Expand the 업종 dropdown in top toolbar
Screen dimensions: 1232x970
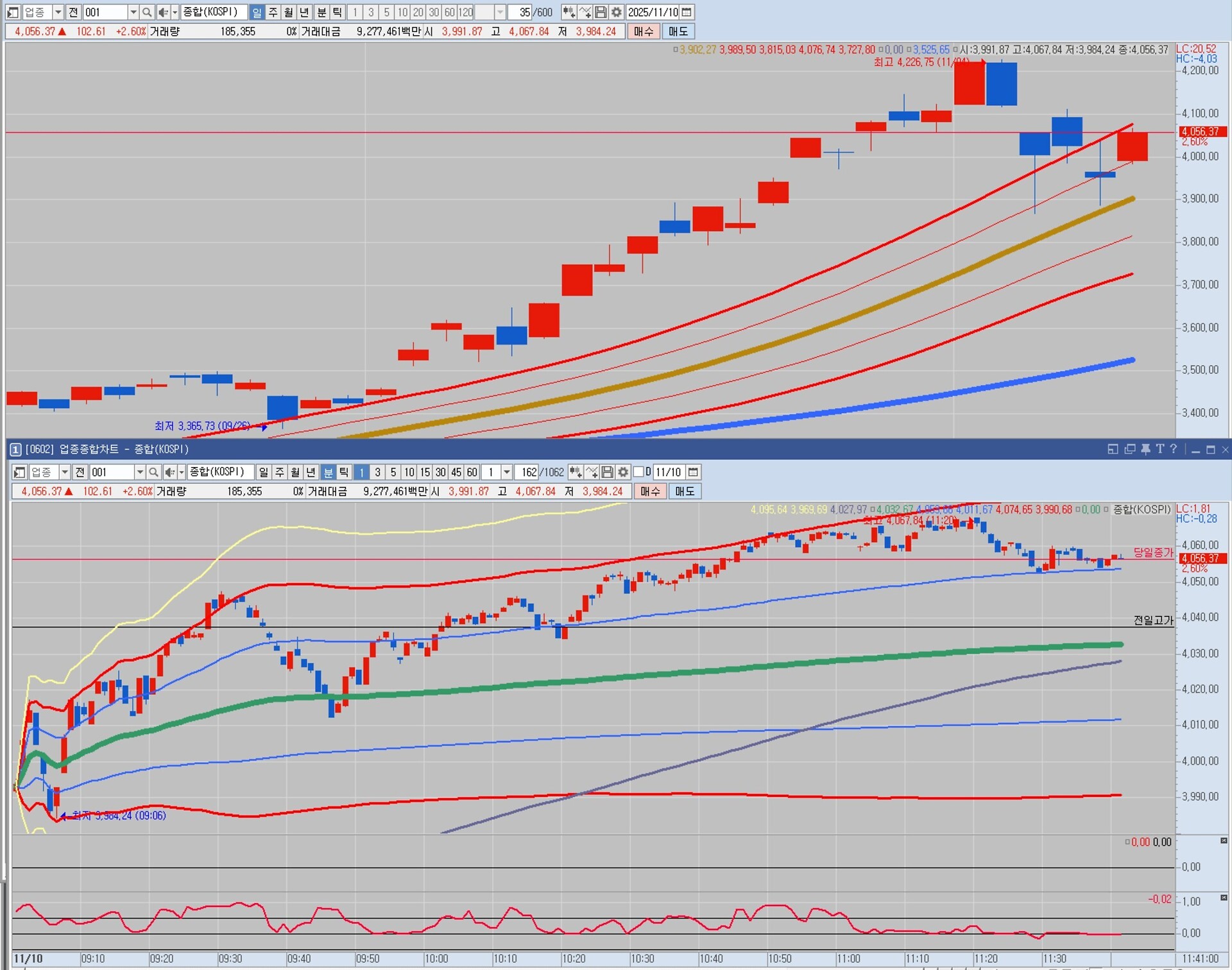[x=58, y=12]
